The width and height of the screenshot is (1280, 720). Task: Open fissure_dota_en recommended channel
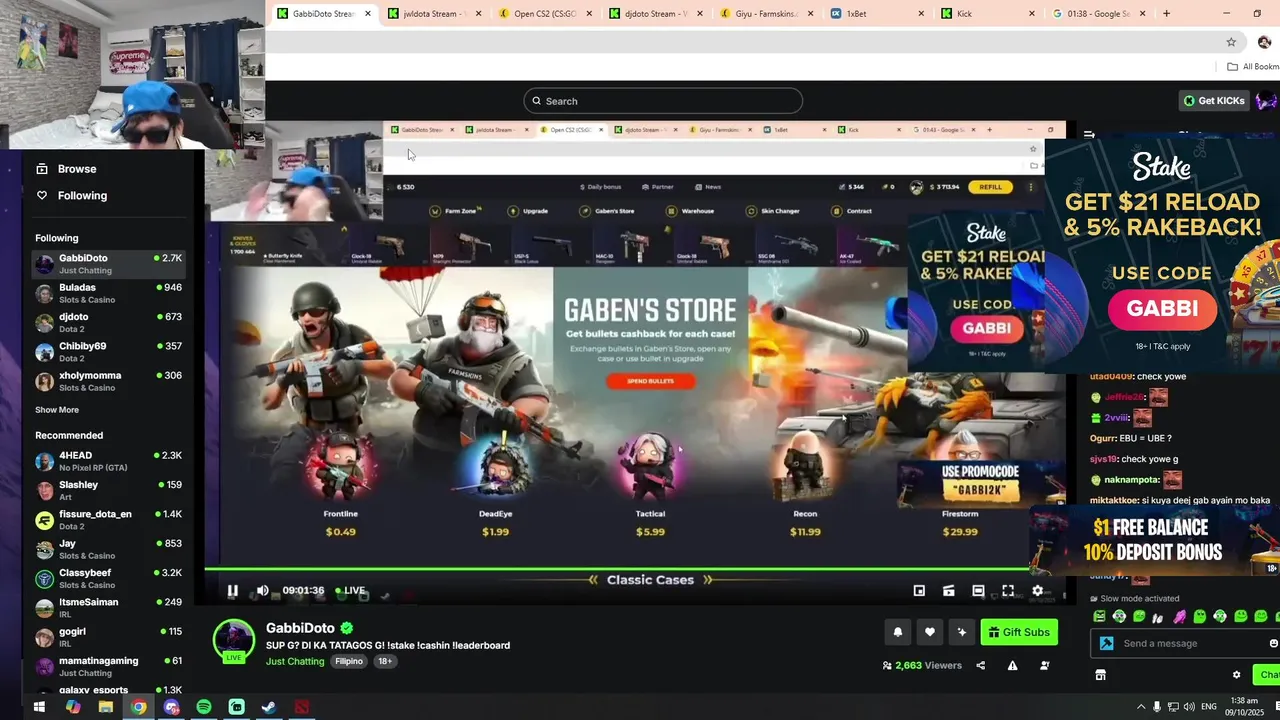pyautogui.click(x=108, y=520)
